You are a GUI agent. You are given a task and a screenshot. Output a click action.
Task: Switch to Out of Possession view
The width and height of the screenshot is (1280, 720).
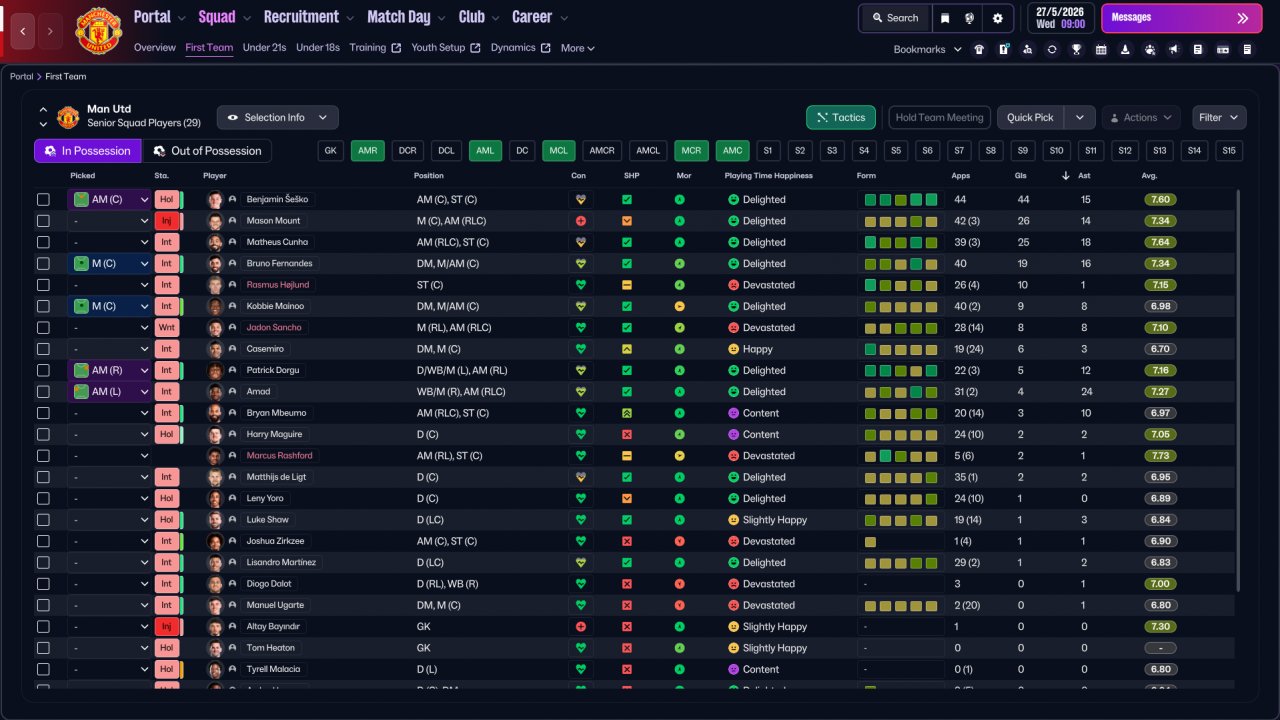(207, 151)
